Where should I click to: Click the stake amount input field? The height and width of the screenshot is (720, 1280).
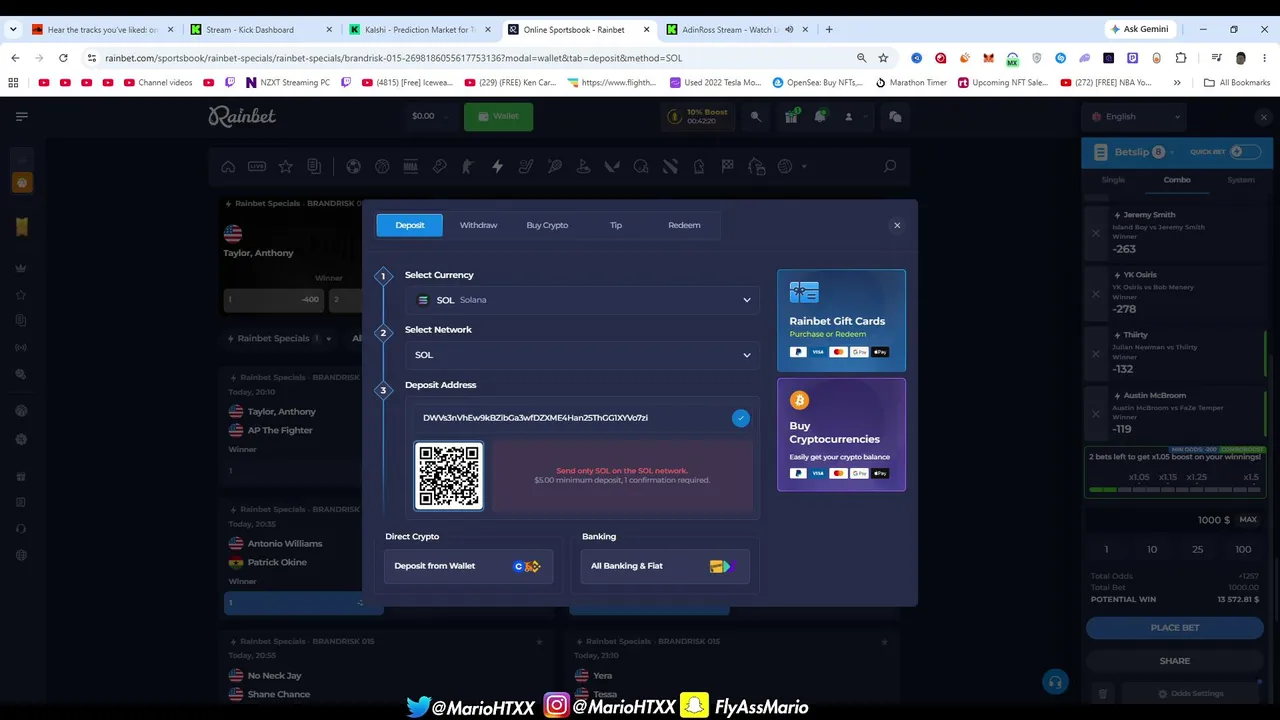pyautogui.click(x=1160, y=520)
